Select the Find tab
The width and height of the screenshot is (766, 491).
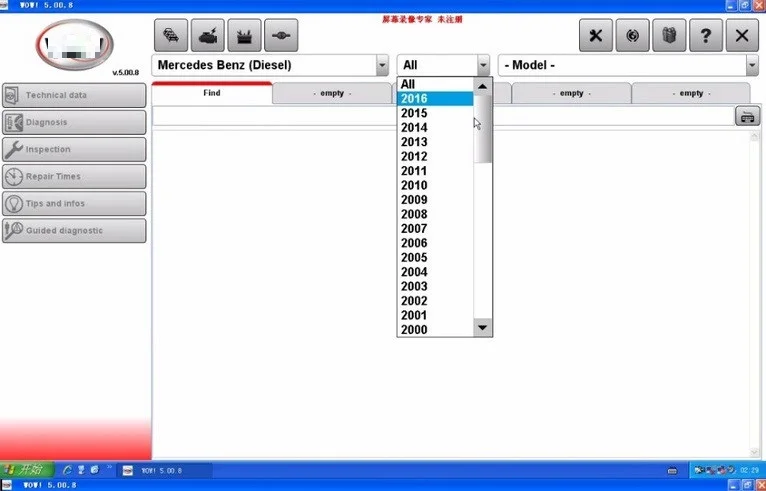pos(212,93)
